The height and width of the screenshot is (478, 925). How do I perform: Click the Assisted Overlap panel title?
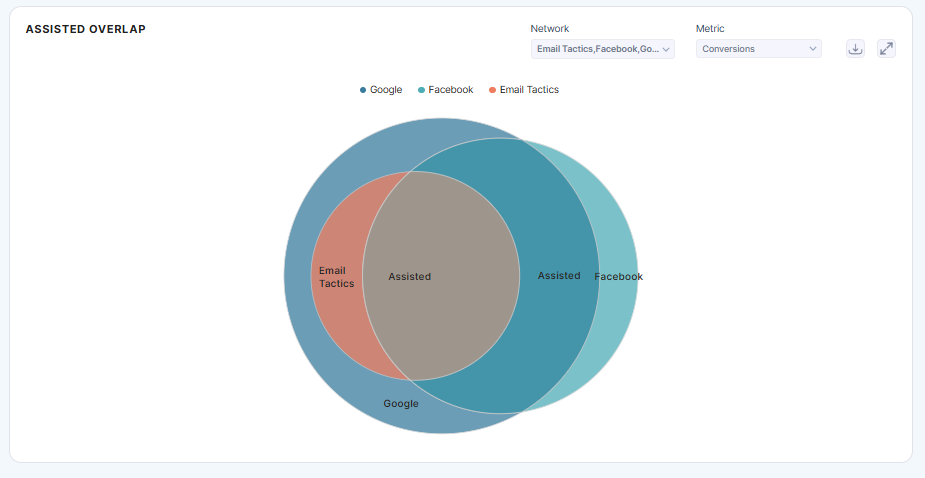coord(86,29)
